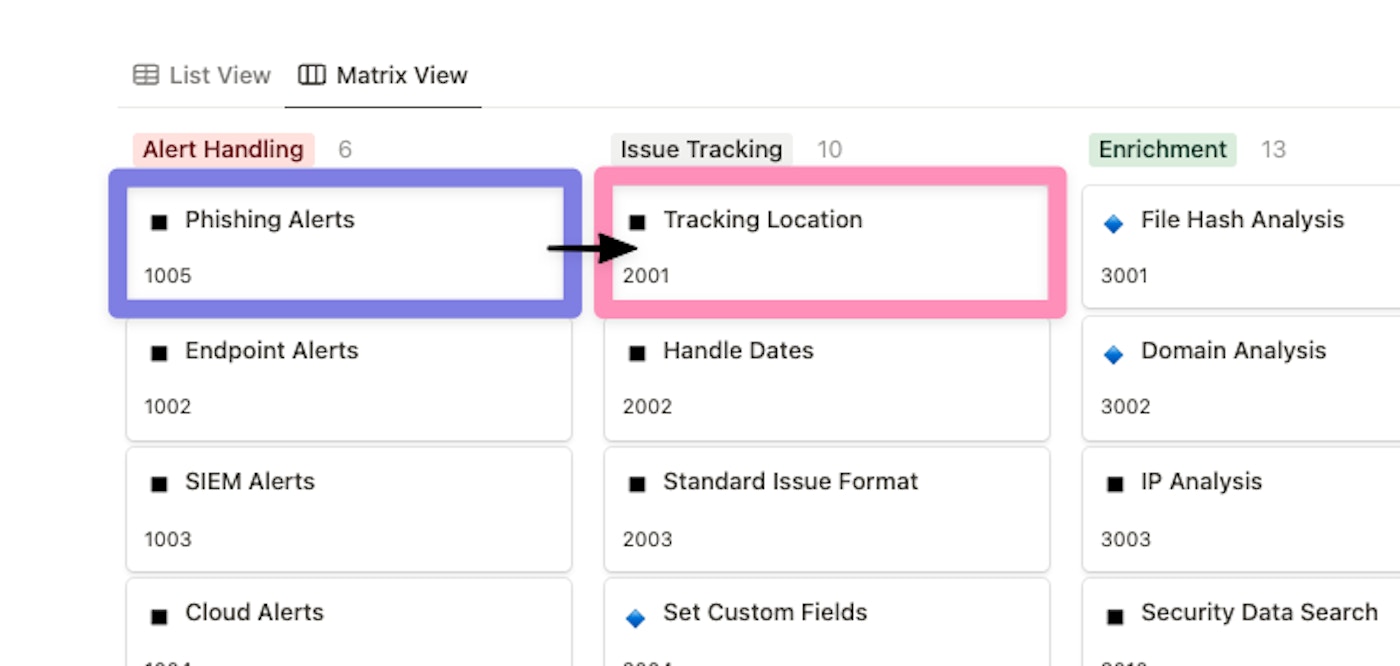Screen dimensions: 1400x666
Task: Open the Cloud Alerts card
Action: [348, 625]
